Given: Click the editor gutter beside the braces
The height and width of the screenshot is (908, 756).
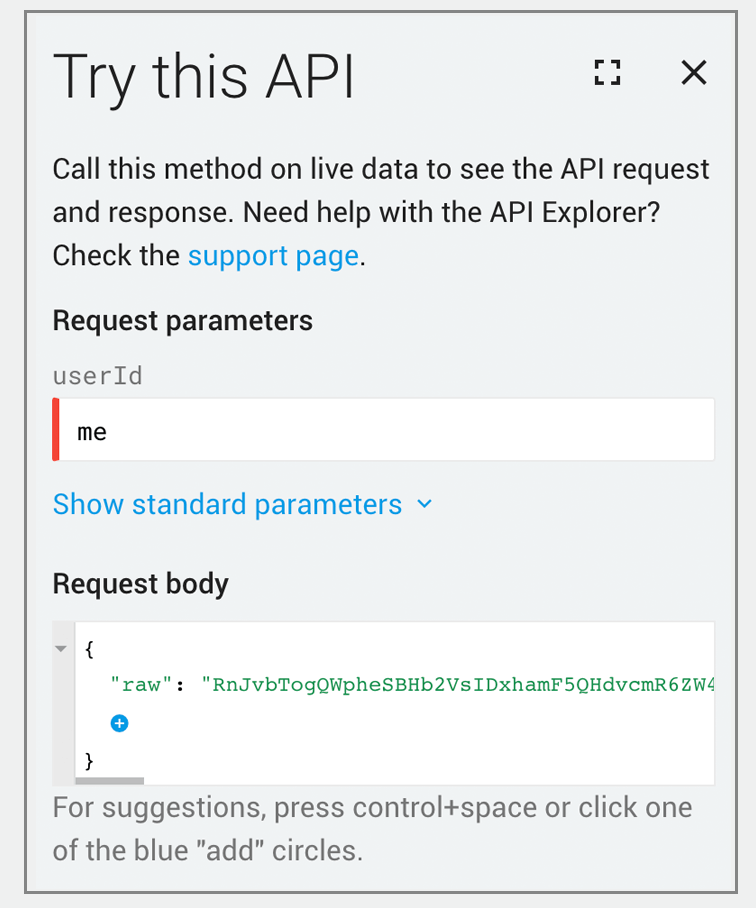Looking at the screenshot, I should coord(64,704).
